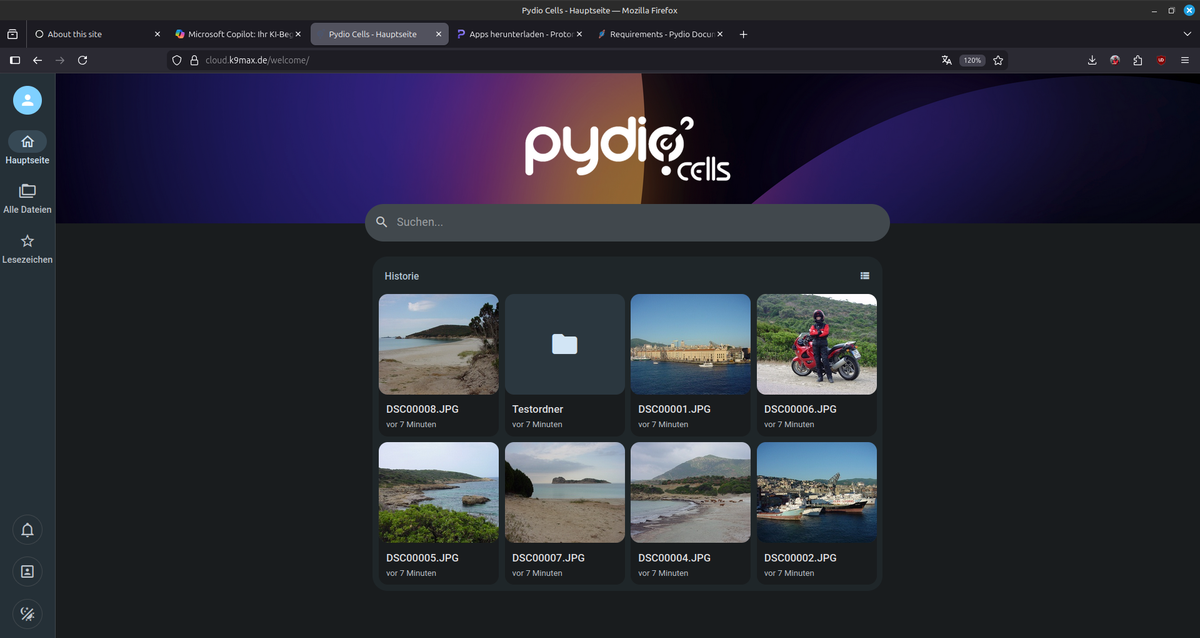
Task: Open DSC00008.JPG thumbnail
Action: pyautogui.click(x=438, y=344)
